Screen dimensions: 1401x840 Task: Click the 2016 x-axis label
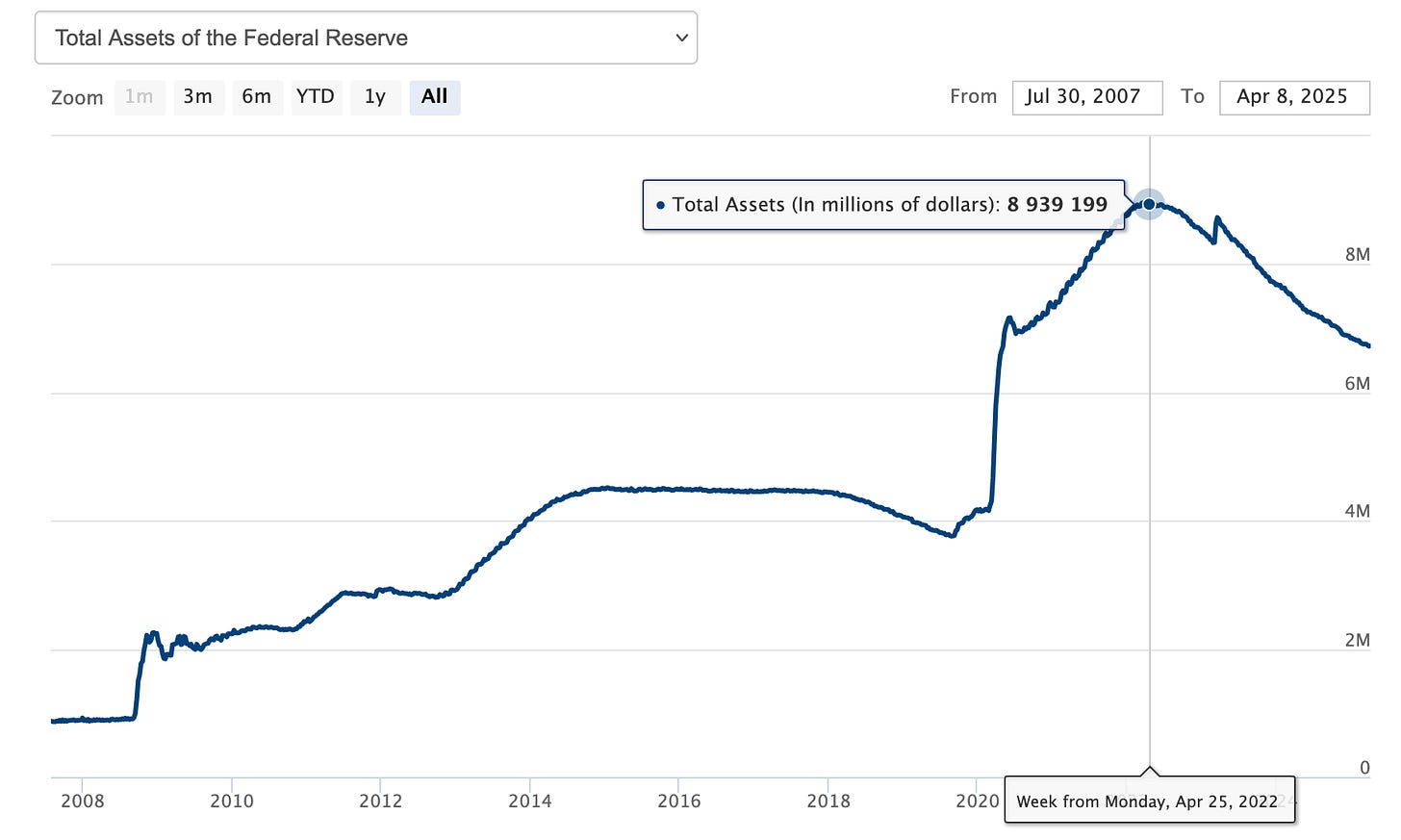pos(679,801)
